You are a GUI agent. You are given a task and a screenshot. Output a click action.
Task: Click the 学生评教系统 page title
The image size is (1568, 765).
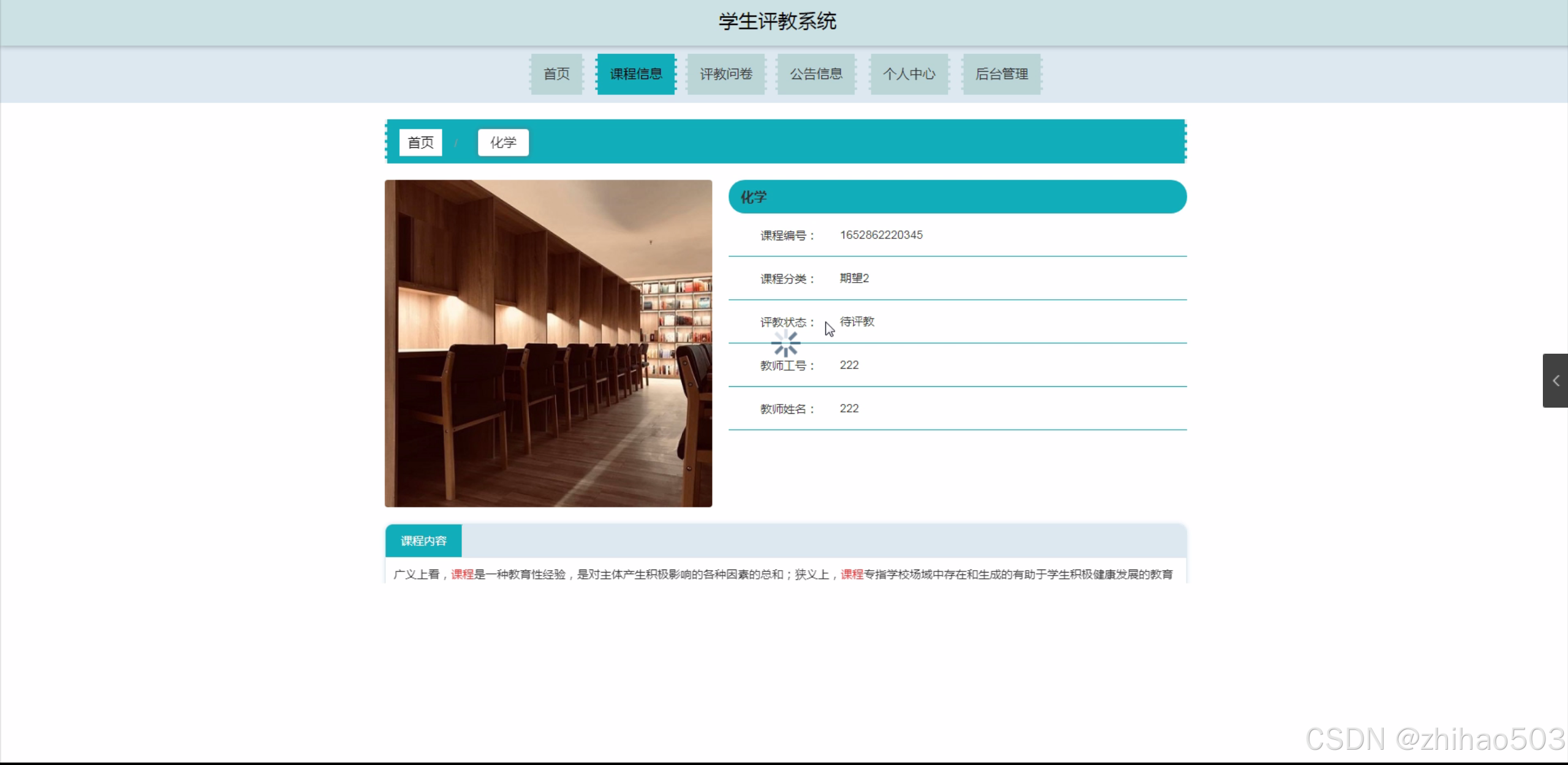pos(777,21)
